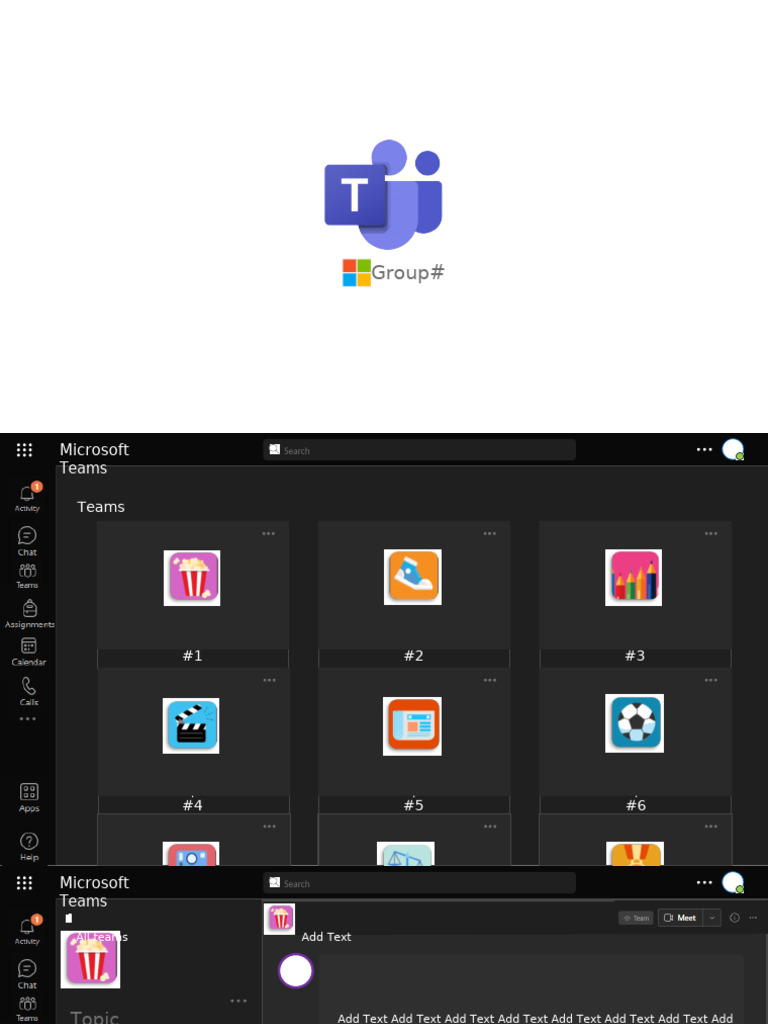Viewport: 768px width, 1024px height.
Task: Click the #4 team name label
Action: [193, 805]
